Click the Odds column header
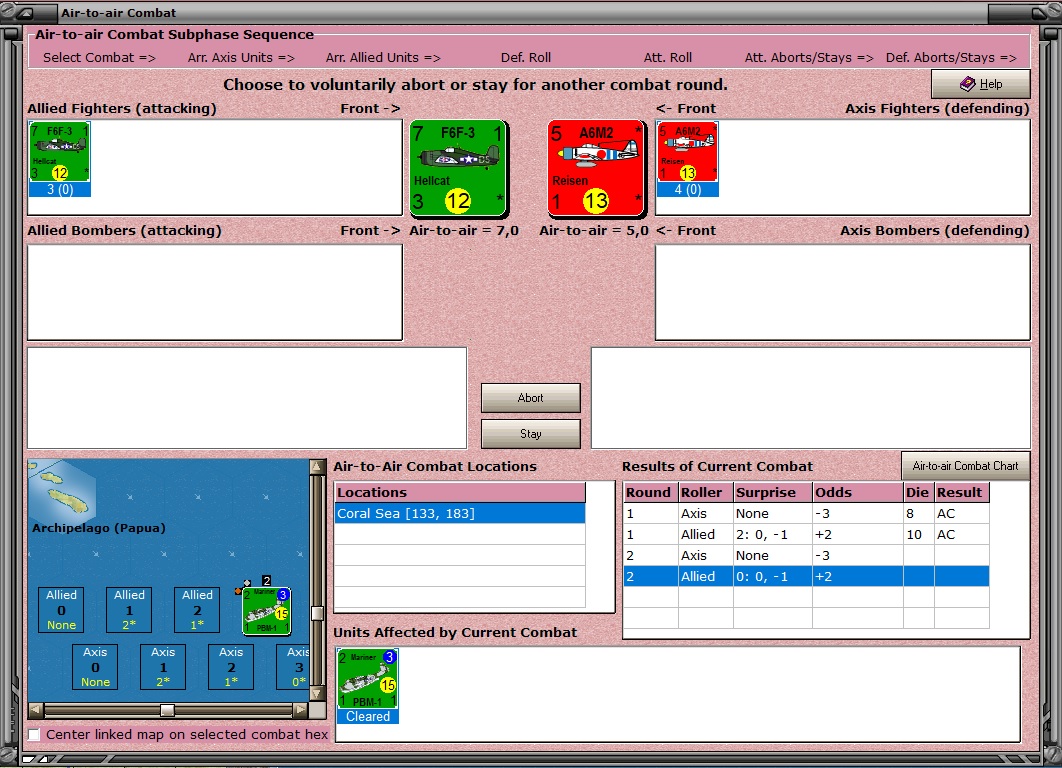This screenshot has height=768, width=1062. tap(858, 492)
